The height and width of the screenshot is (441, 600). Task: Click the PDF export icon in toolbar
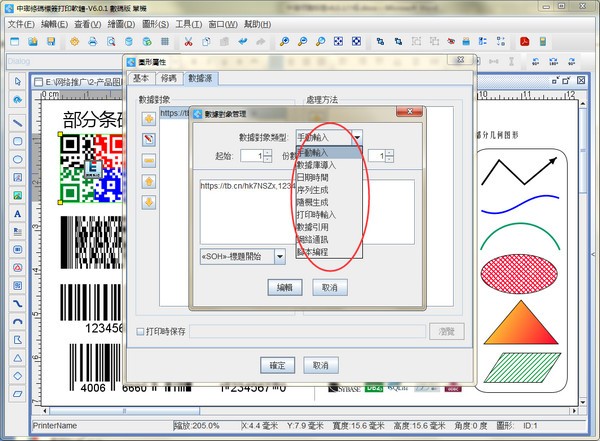(522, 42)
